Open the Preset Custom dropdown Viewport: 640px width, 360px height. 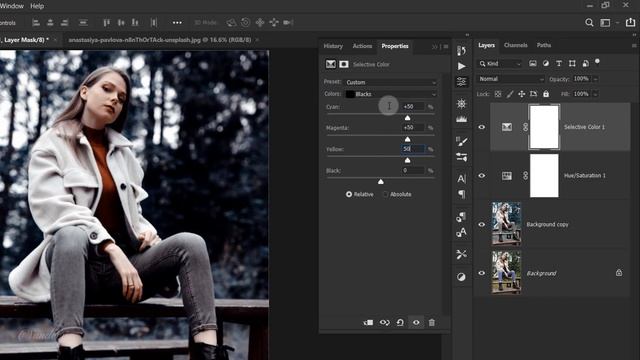pos(391,82)
